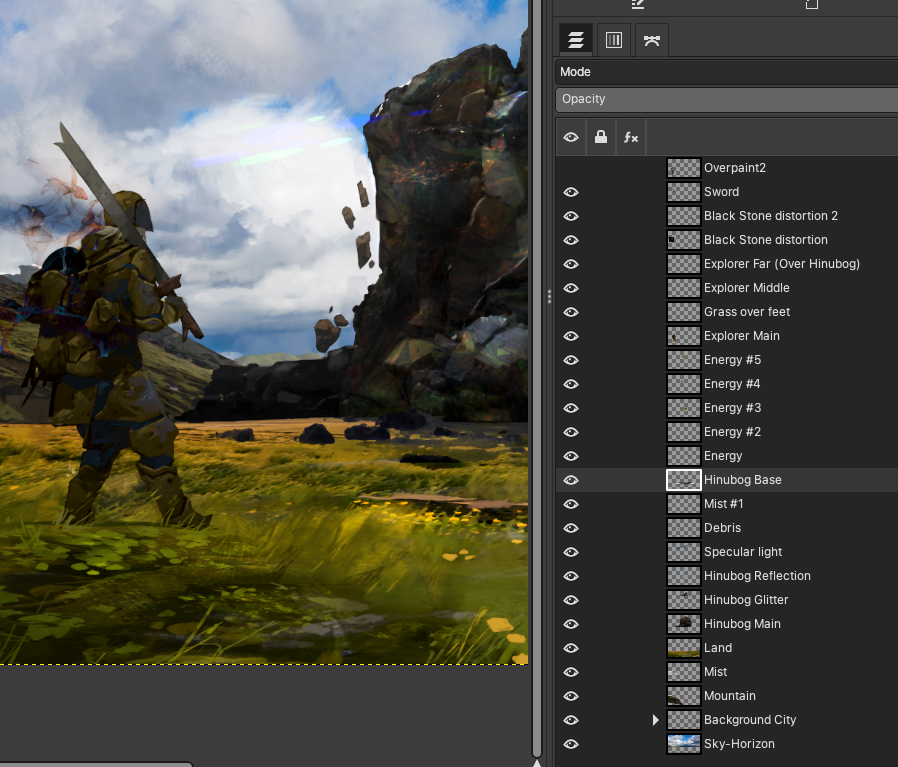898x767 pixels.
Task: Hide the Hinubog Reflection layer
Action: click(x=571, y=576)
